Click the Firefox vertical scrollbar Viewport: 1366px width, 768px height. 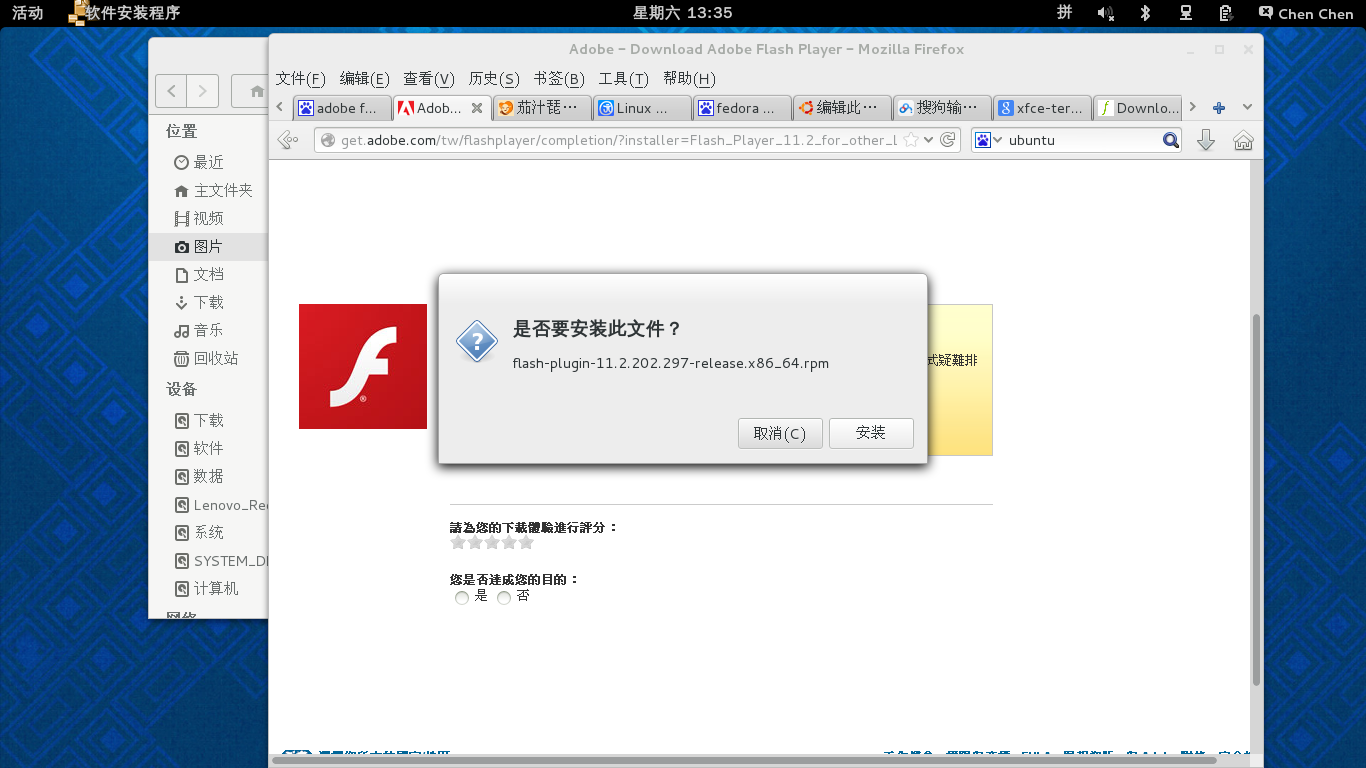pos(1257,499)
